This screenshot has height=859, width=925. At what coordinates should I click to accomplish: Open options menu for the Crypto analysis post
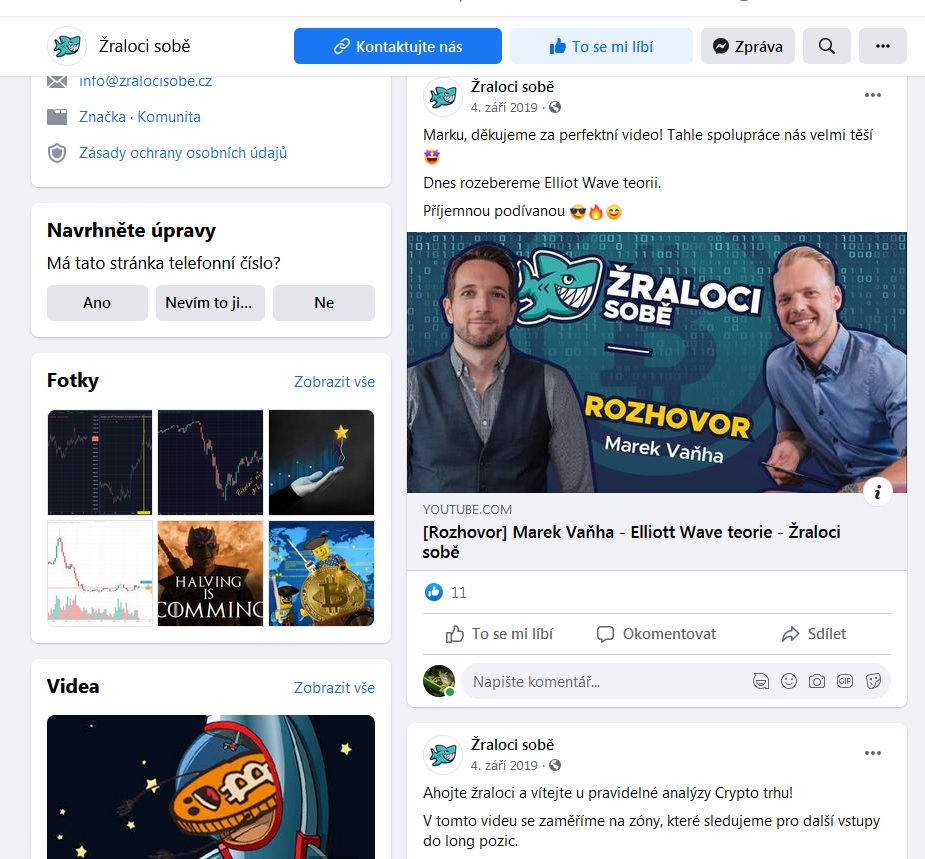(872, 753)
